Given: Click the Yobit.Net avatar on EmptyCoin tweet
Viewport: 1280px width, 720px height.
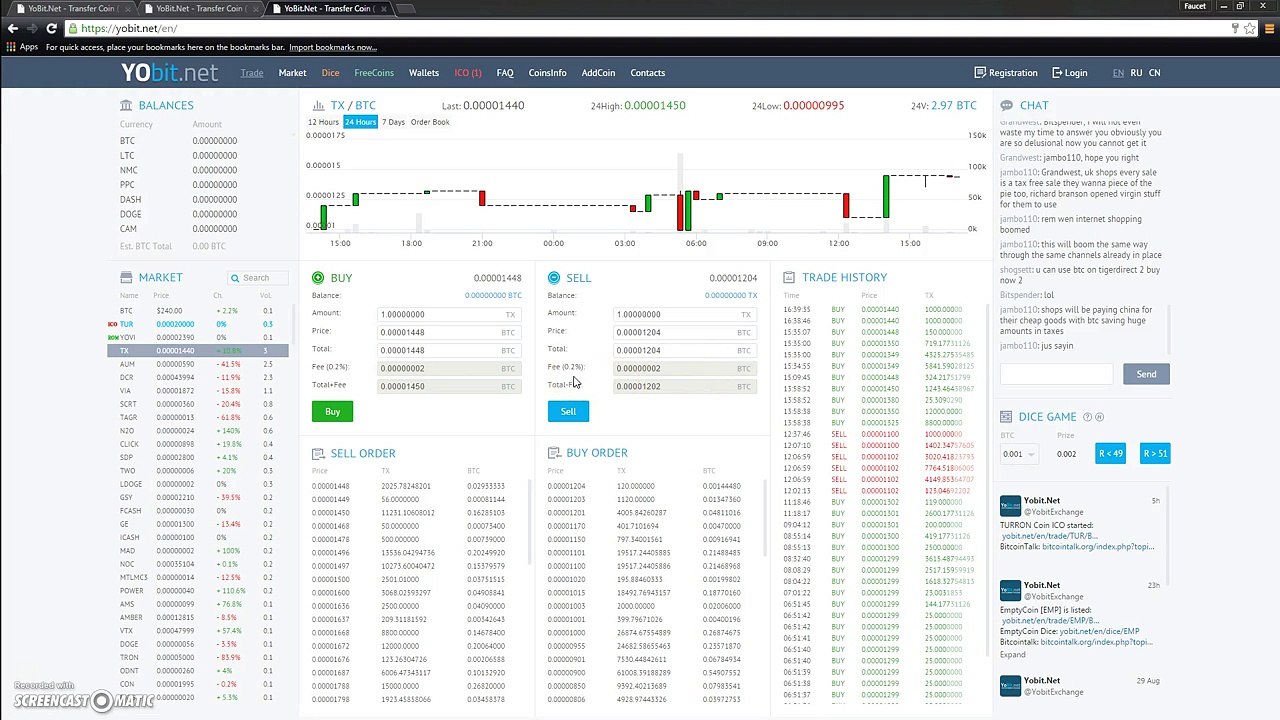Looking at the screenshot, I should coord(1010,591).
